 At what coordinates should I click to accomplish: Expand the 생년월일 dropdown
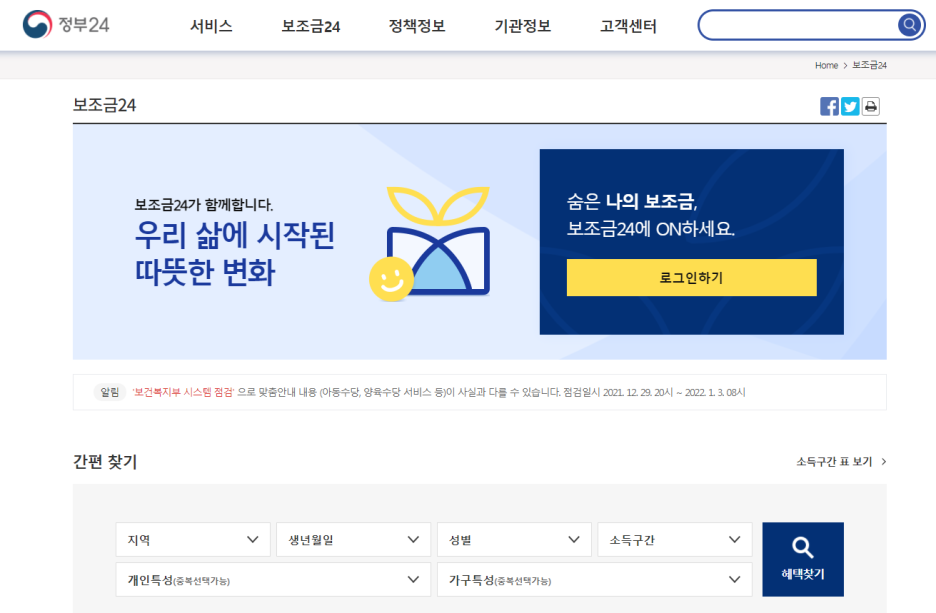(x=353, y=540)
